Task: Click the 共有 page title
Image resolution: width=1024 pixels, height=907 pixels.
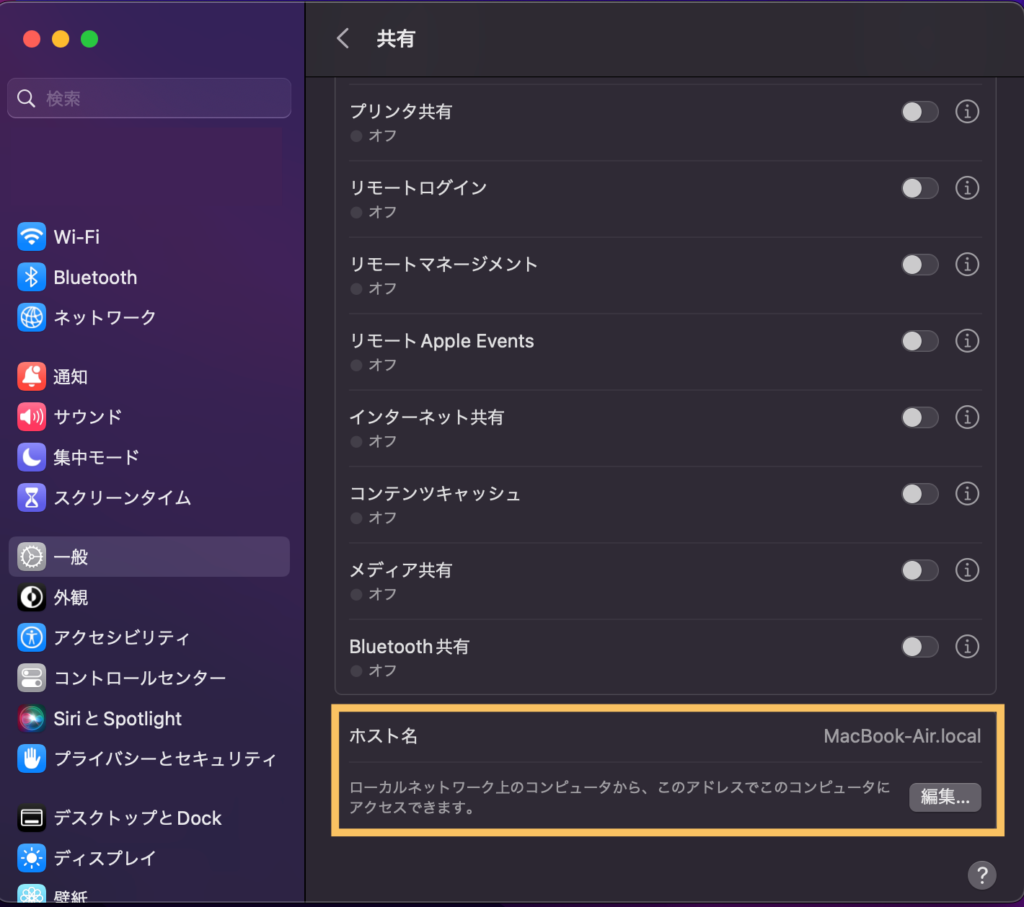Action: click(396, 39)
